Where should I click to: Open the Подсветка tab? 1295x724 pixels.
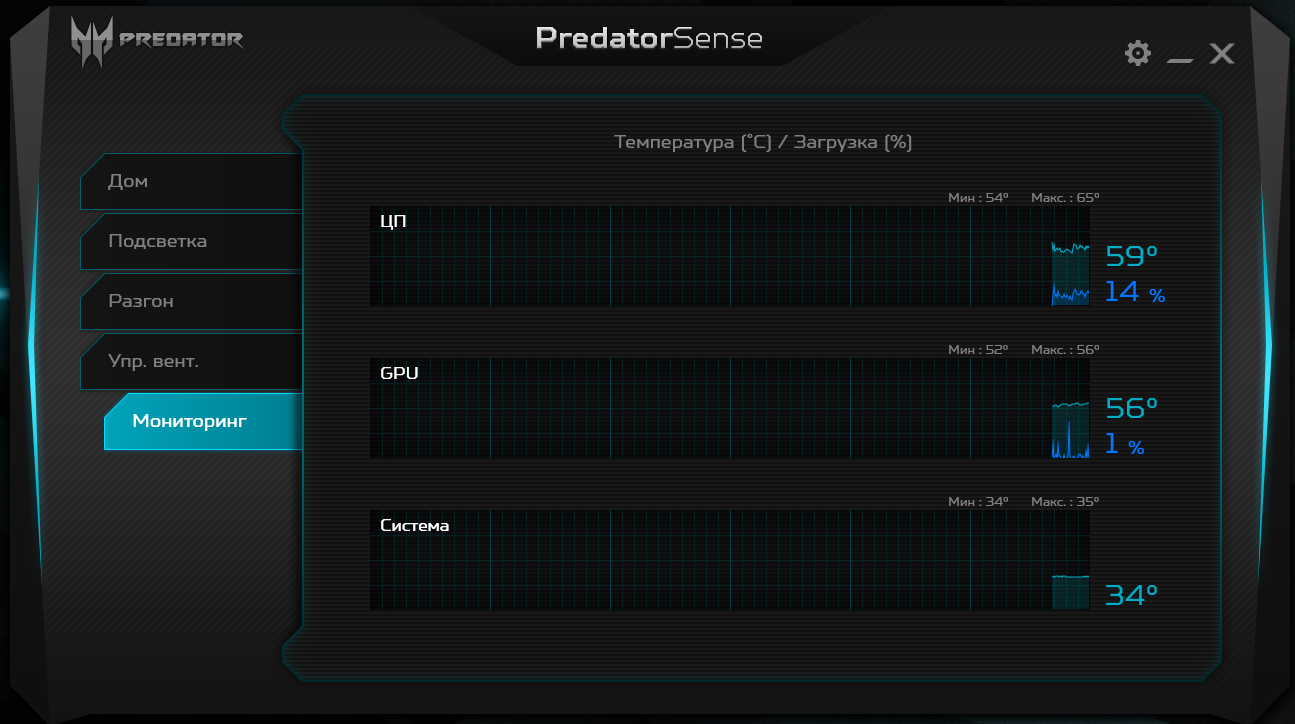tap(191, 242)
